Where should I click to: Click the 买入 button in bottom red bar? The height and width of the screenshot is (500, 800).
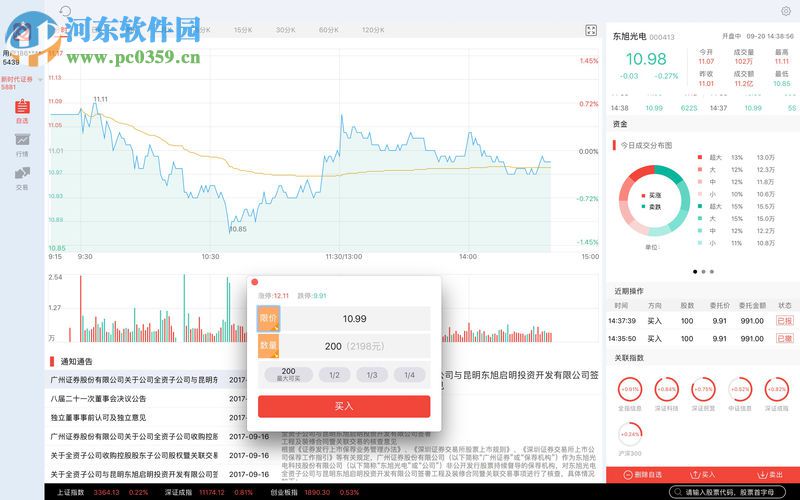[x=703, y=474]
